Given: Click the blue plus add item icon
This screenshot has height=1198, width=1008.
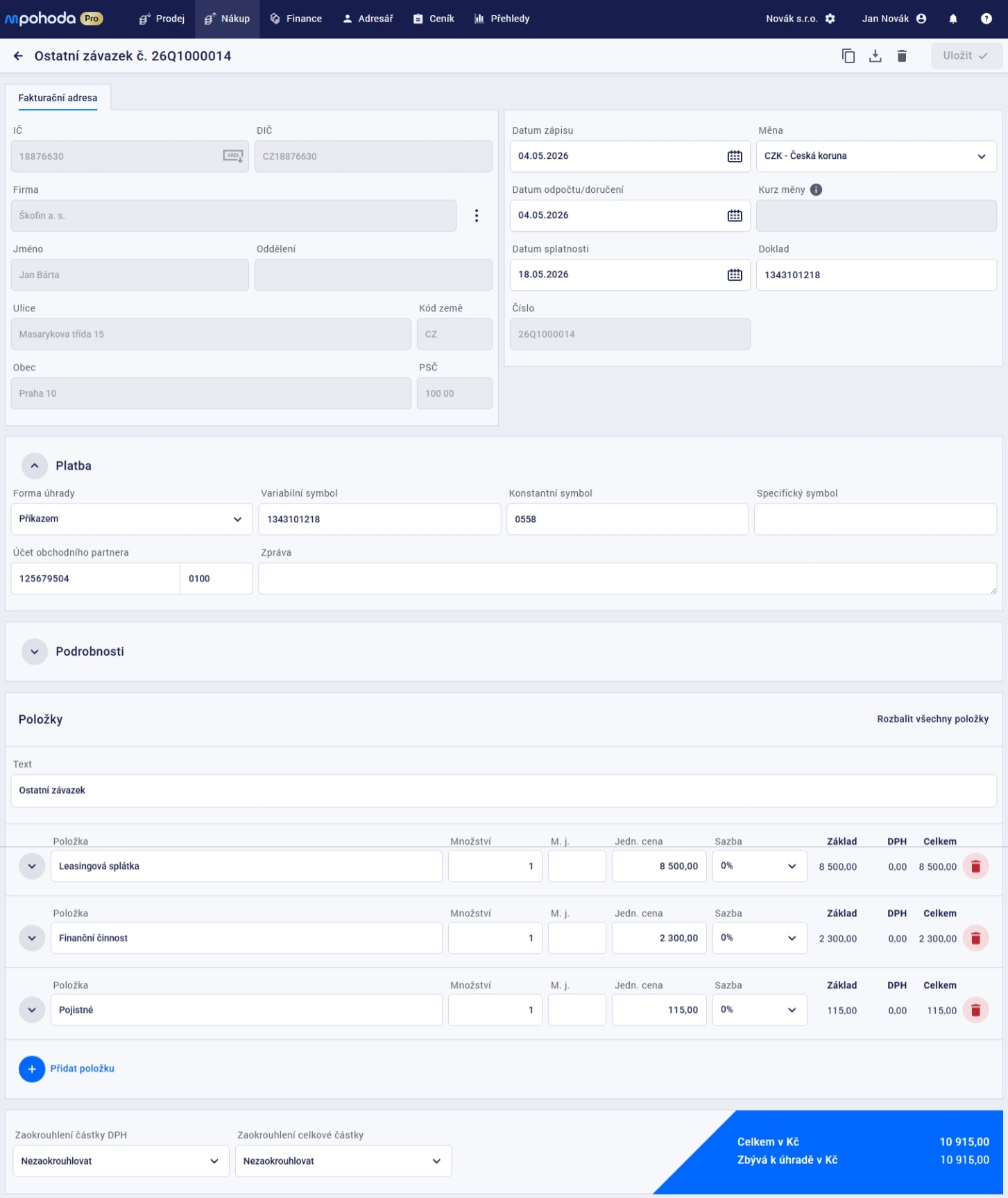Looking at the screenshot, I should 32,1069.
